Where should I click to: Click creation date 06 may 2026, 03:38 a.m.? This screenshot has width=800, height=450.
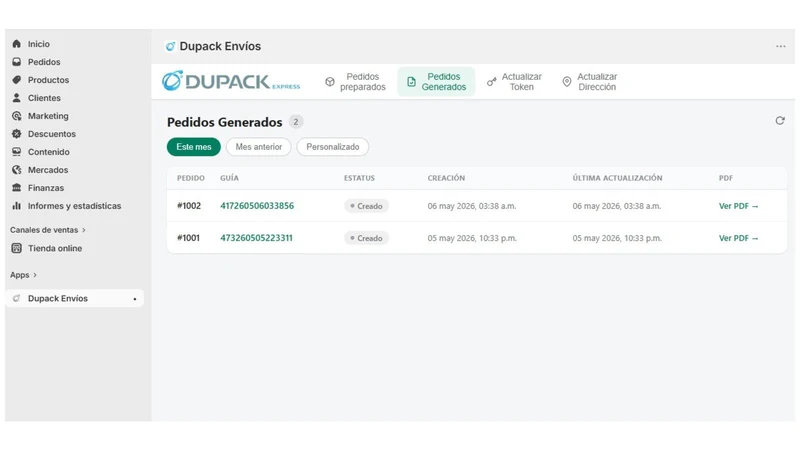472,206
